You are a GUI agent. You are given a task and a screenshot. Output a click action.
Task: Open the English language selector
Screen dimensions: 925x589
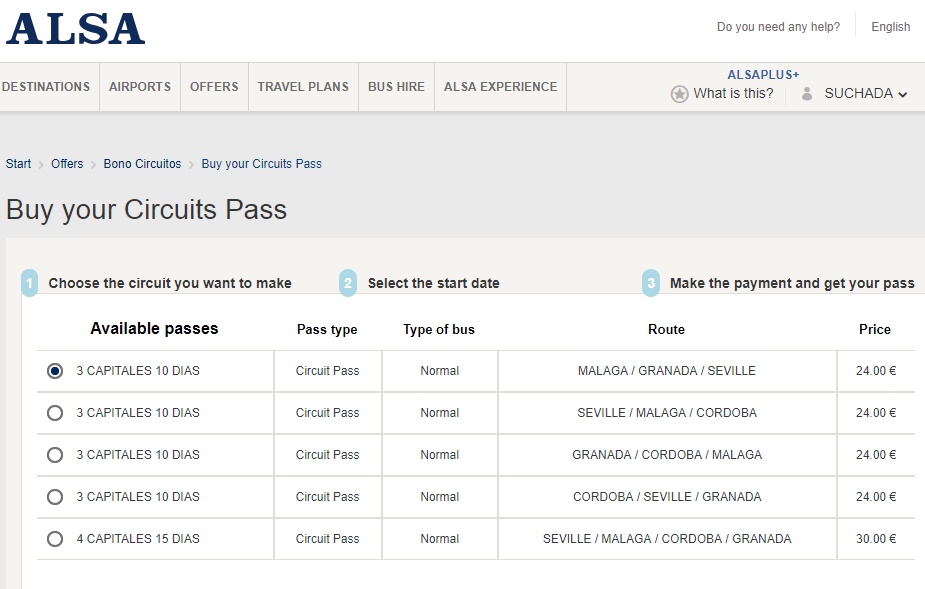[890, 27]
